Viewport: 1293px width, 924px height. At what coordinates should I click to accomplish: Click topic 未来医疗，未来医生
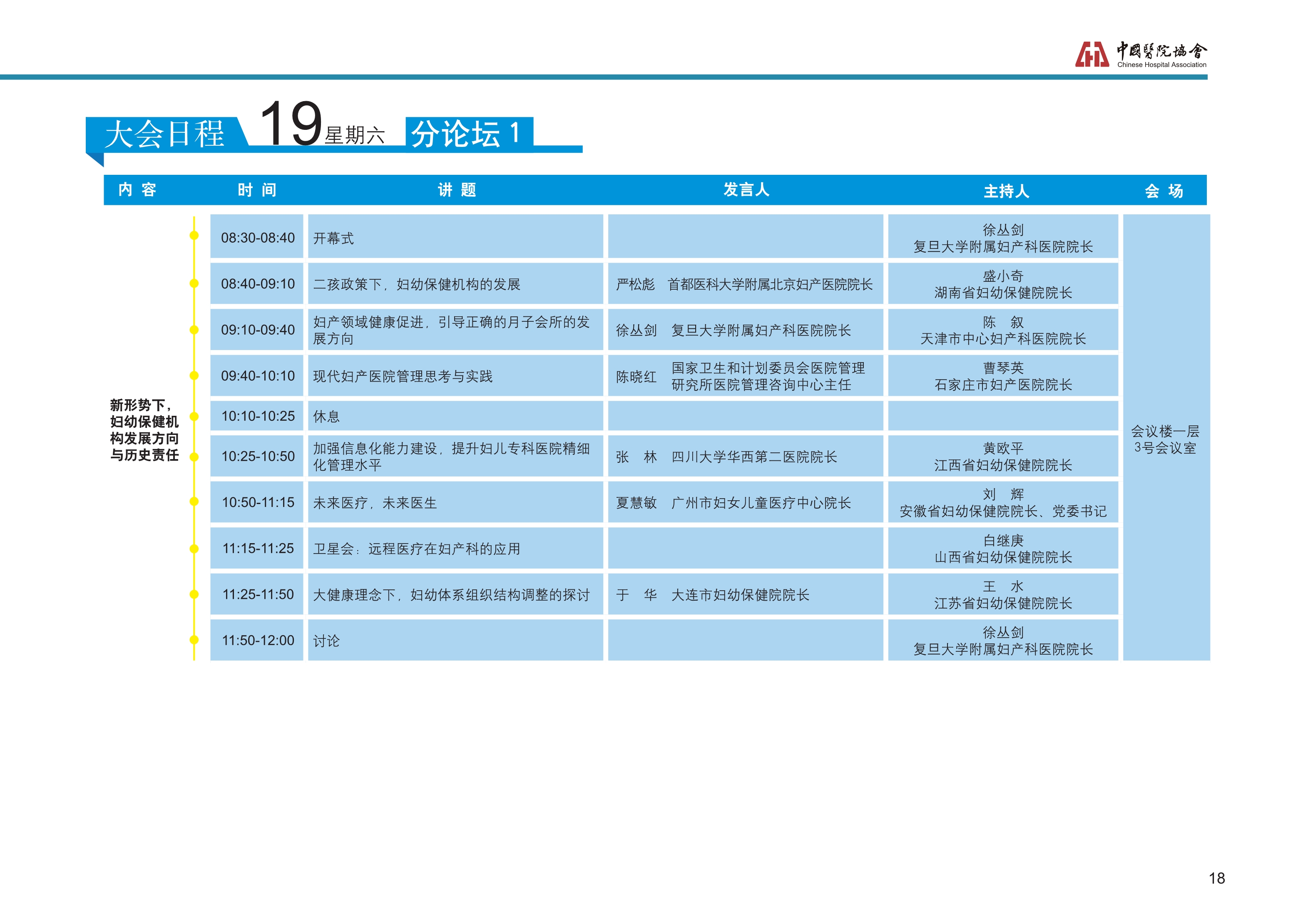tap(455, 502)
